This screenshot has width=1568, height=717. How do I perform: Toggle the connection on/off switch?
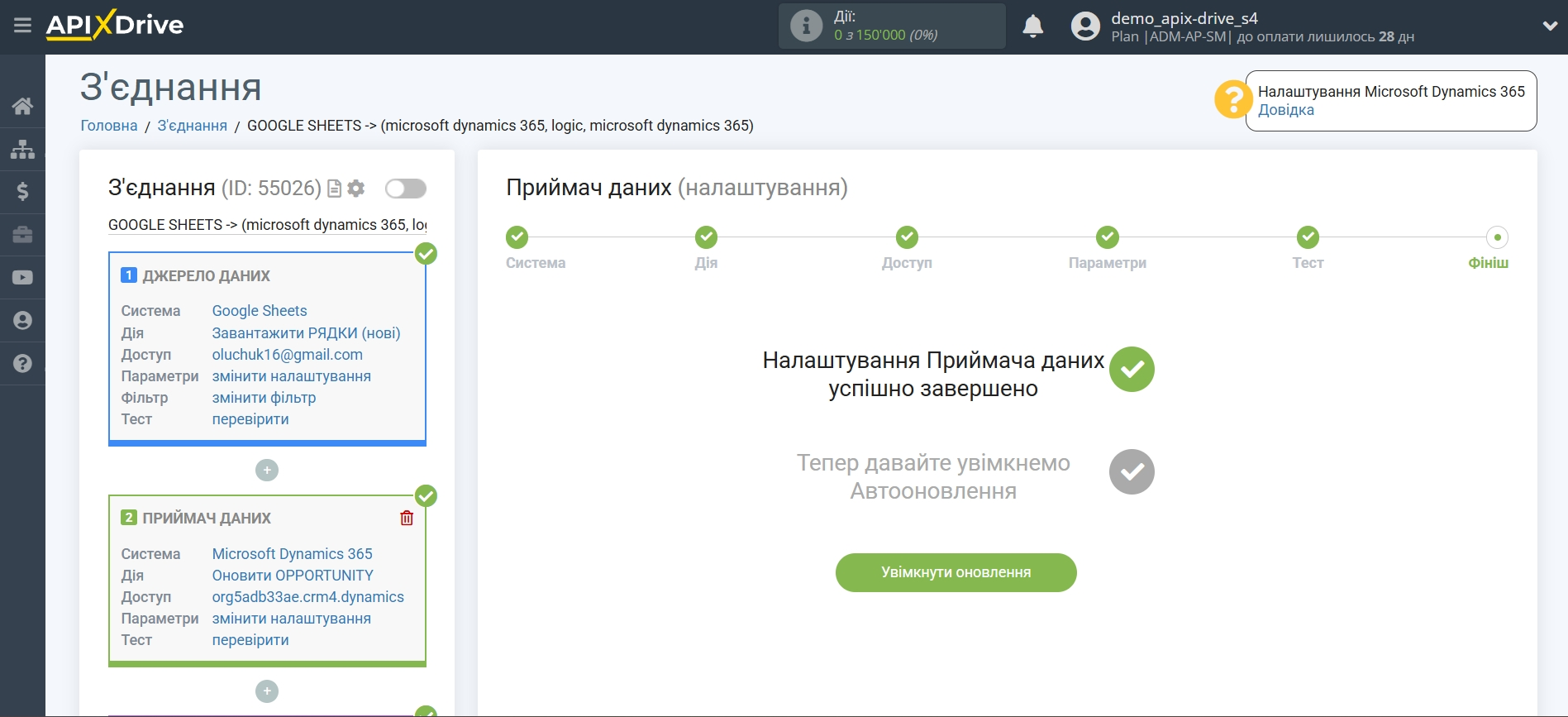pyautogui.click(x=406, y=189)
